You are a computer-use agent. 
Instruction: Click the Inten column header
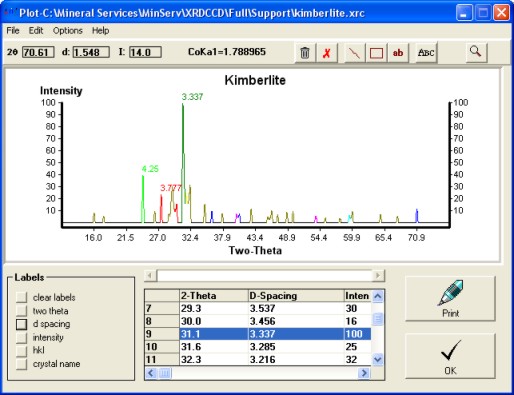pos(358,296)
